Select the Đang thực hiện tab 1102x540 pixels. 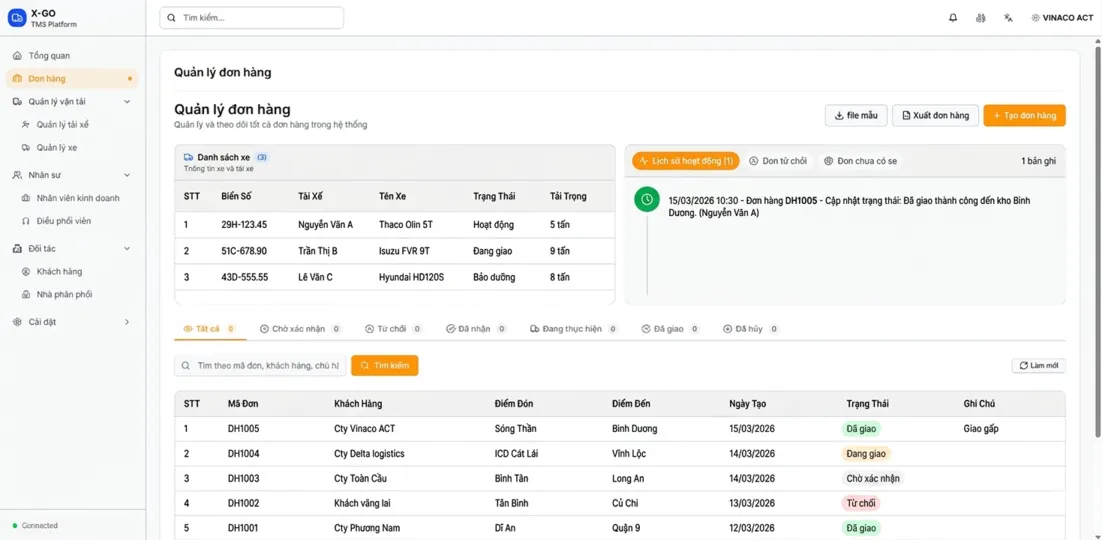click(573, 328)
